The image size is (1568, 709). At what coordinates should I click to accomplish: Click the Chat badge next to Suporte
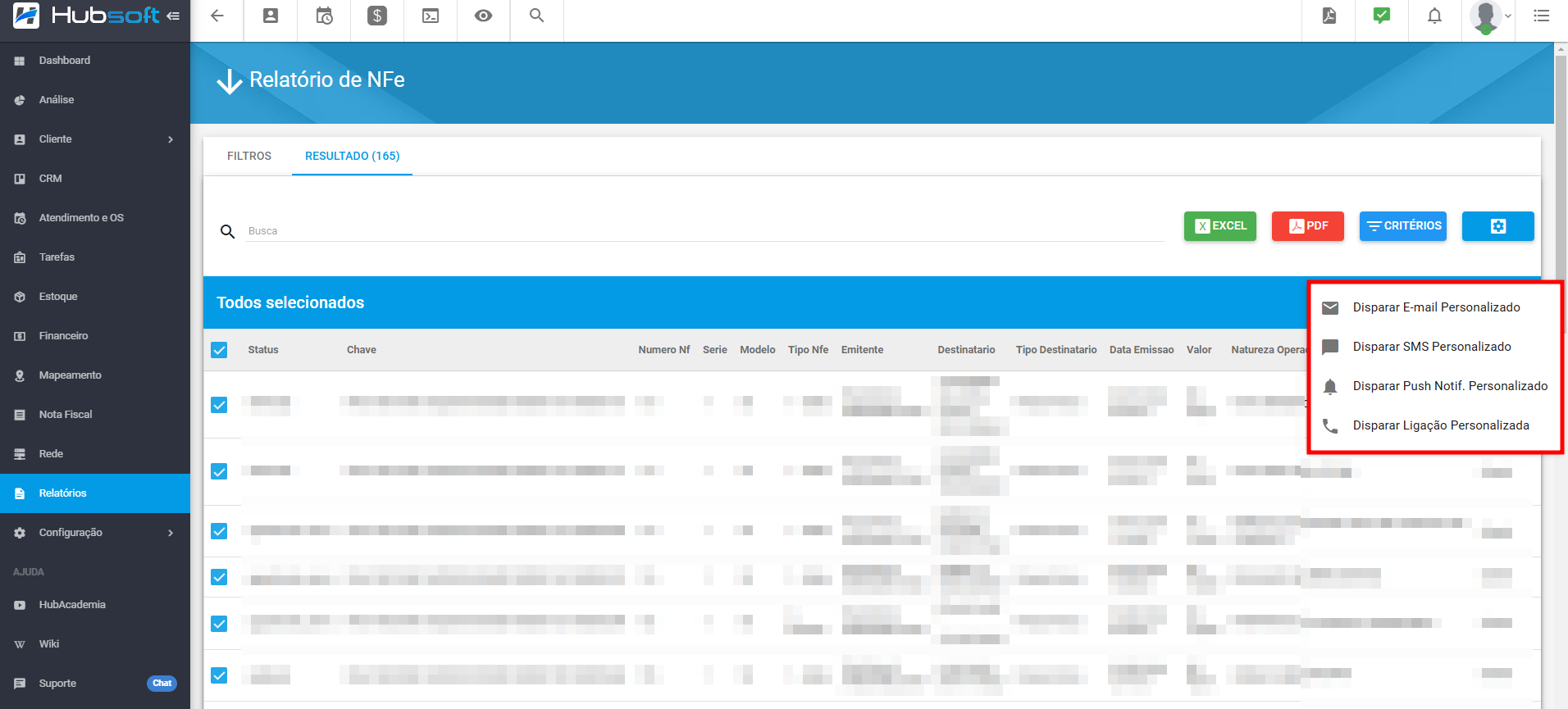[x=162, y=684]
